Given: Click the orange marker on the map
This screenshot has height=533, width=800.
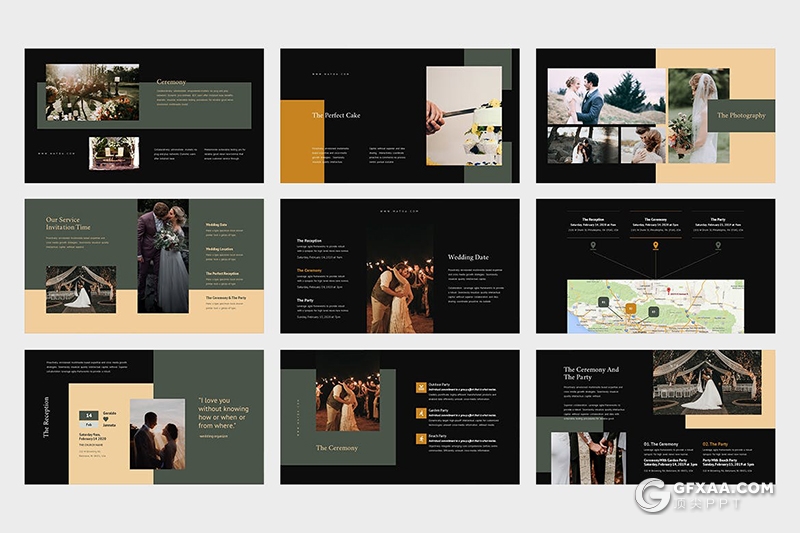Looking at the screenshot, I should [x=632, y=308].
